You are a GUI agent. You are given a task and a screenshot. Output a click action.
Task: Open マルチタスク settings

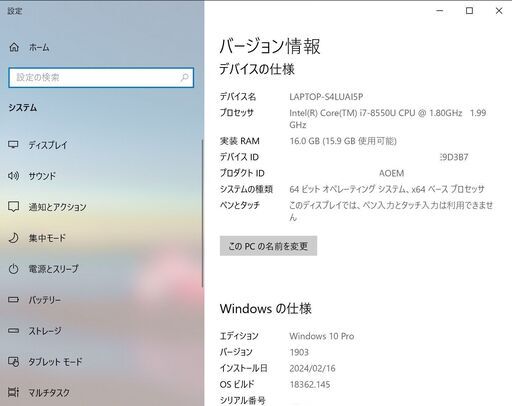click(x=49, y=393)
